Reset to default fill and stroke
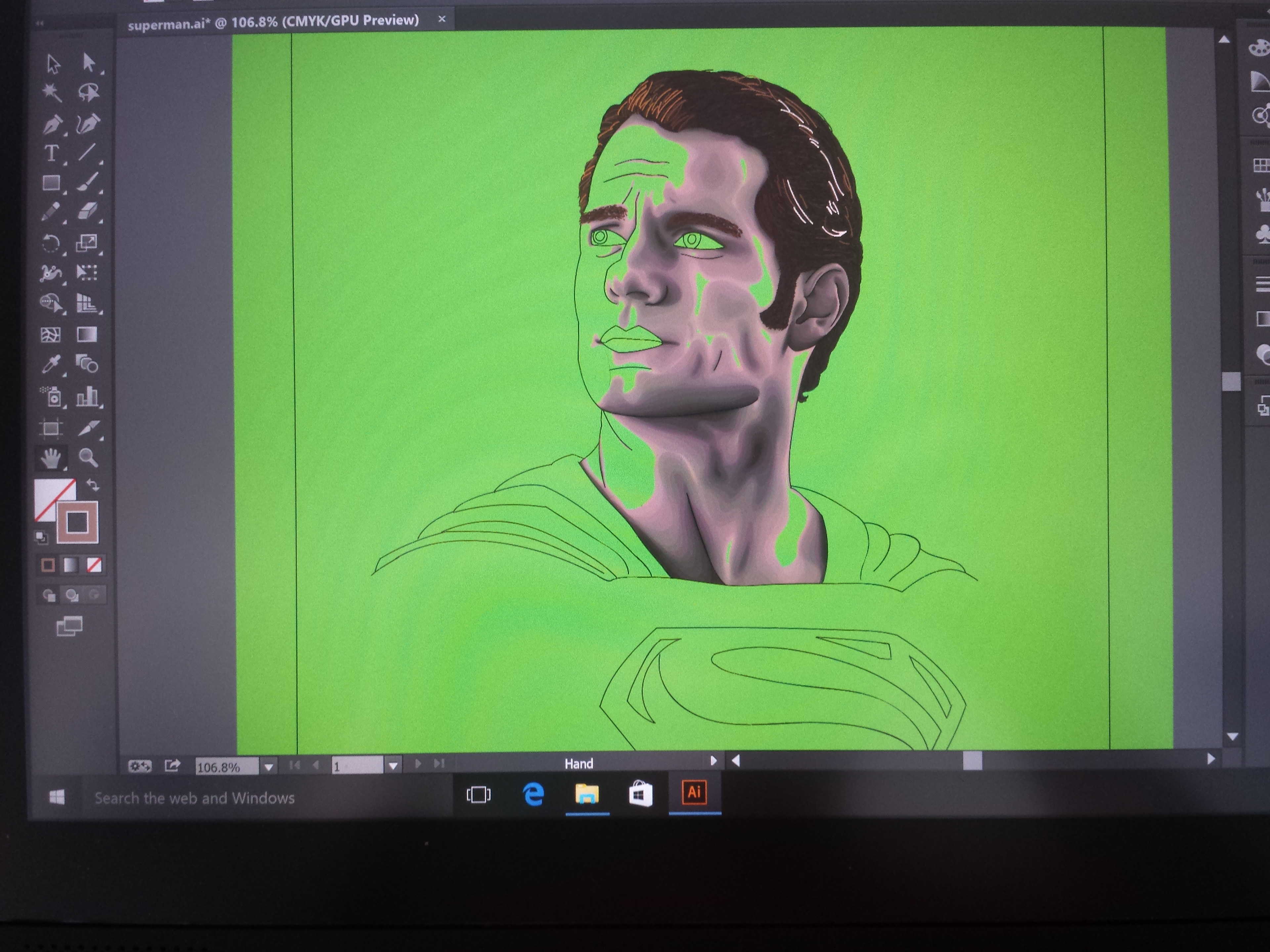1270x952 pixels. click(x=41, y=537)
